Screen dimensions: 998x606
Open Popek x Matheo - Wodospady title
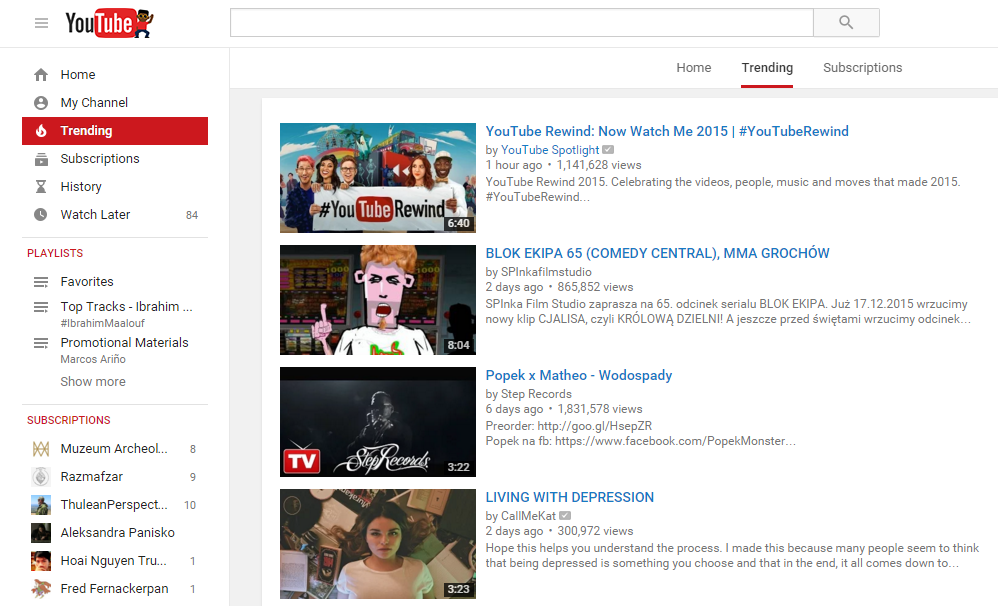579,376
